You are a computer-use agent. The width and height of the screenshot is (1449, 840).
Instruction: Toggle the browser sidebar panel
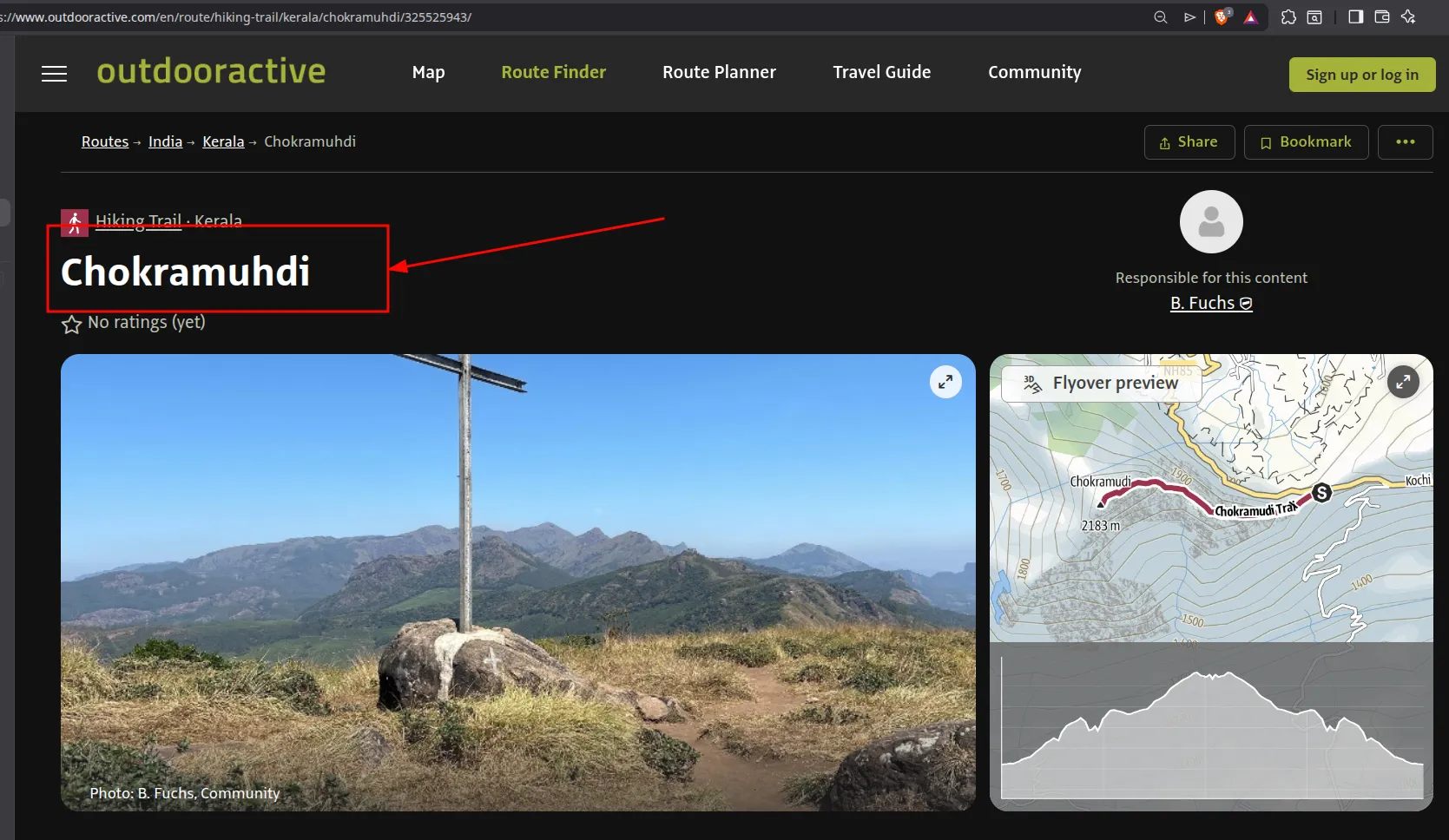1355,17
